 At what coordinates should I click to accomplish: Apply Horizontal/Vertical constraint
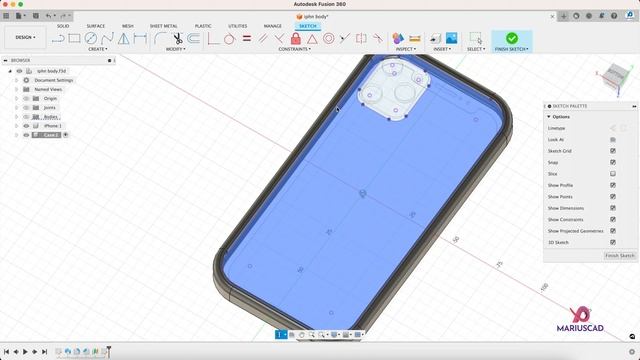tap(213, 39)
